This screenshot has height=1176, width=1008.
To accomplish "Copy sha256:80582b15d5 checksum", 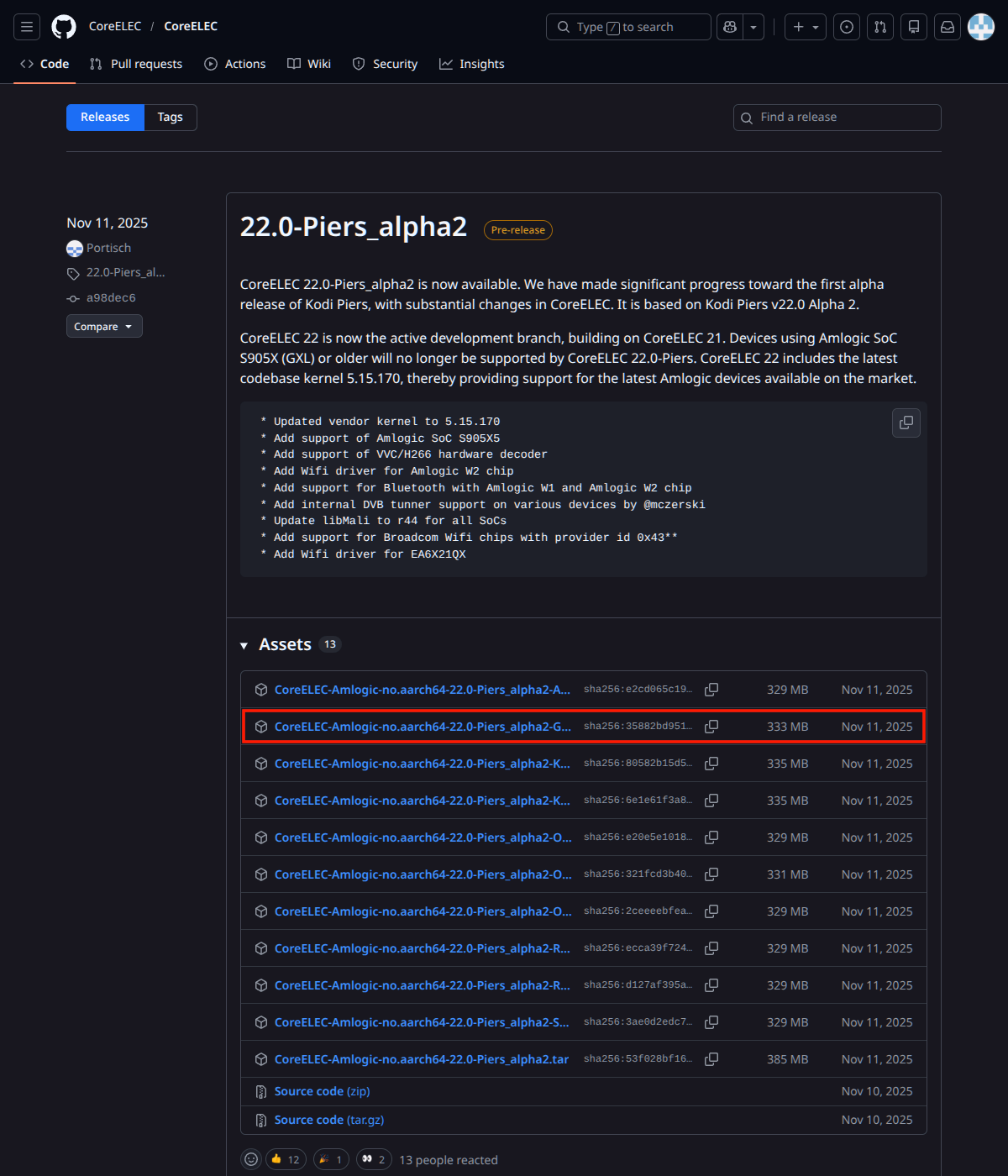I will (711, 764).
